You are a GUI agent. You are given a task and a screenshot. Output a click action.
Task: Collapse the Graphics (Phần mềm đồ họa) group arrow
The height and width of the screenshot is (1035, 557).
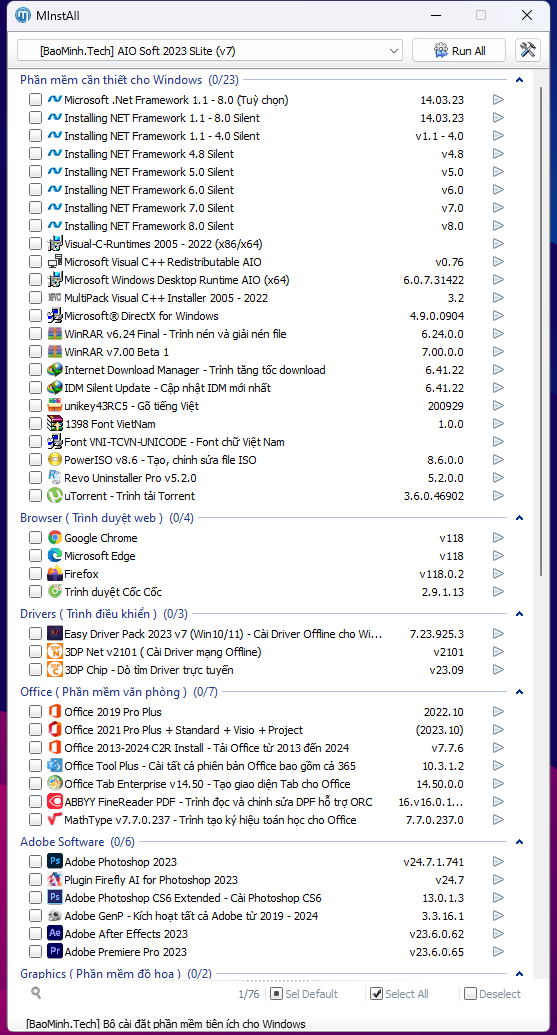point(519,974)
